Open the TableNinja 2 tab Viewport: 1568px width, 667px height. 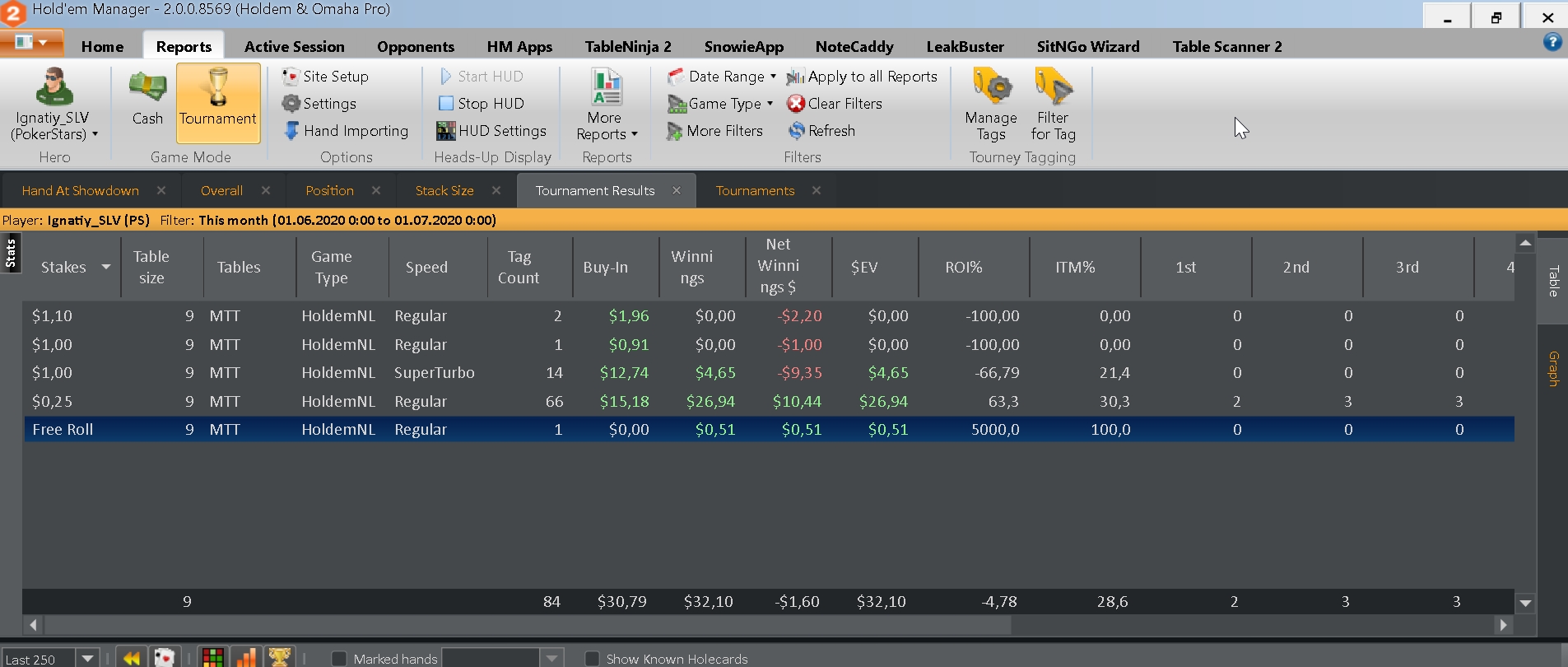click(x=628, y=47)
